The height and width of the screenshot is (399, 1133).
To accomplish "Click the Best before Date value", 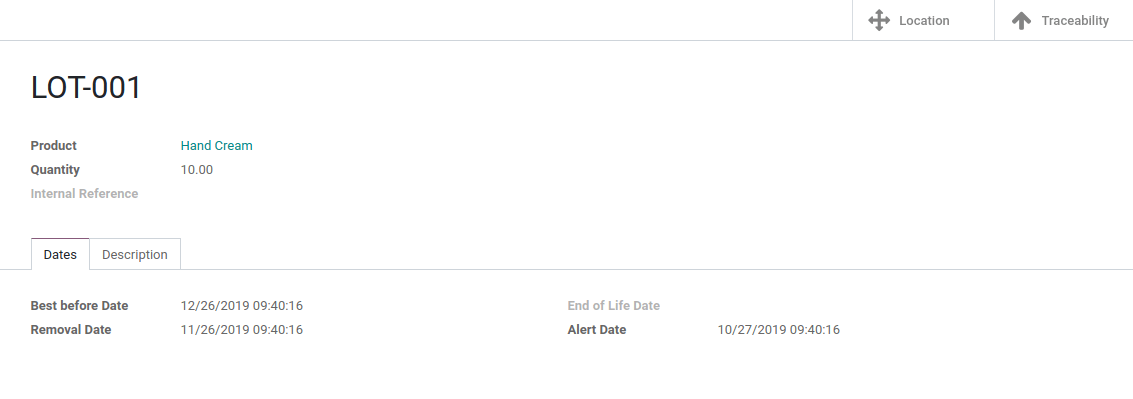I will tap(241, 306).
